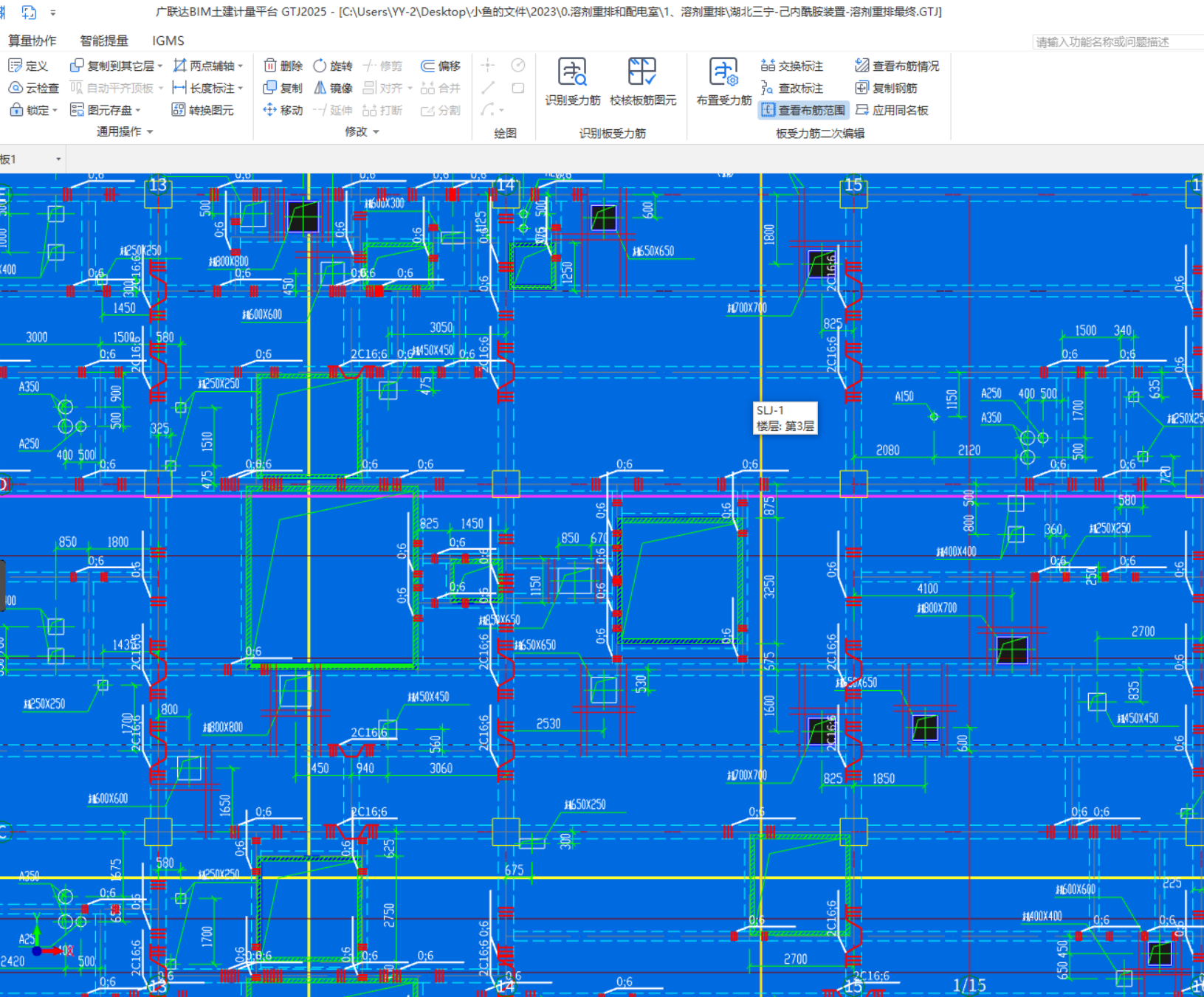Select the point draw tool
The height and width of the screenshot is (997, 1204).
(488, 66)
